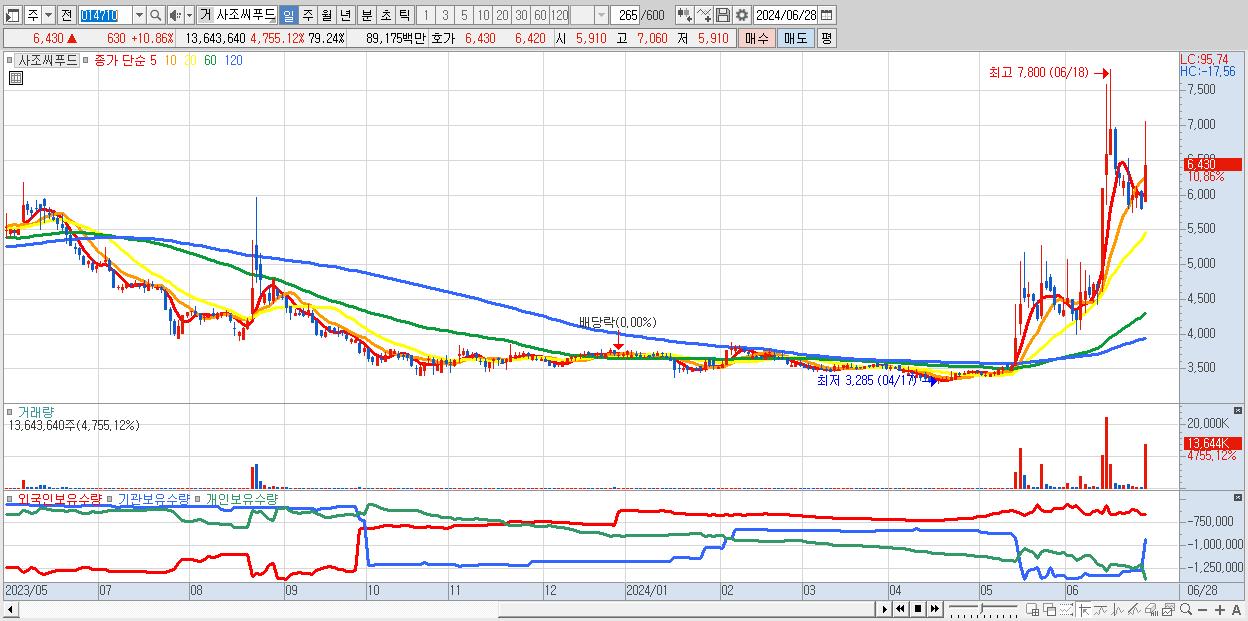Select the 틱 tick chart period

404,15
